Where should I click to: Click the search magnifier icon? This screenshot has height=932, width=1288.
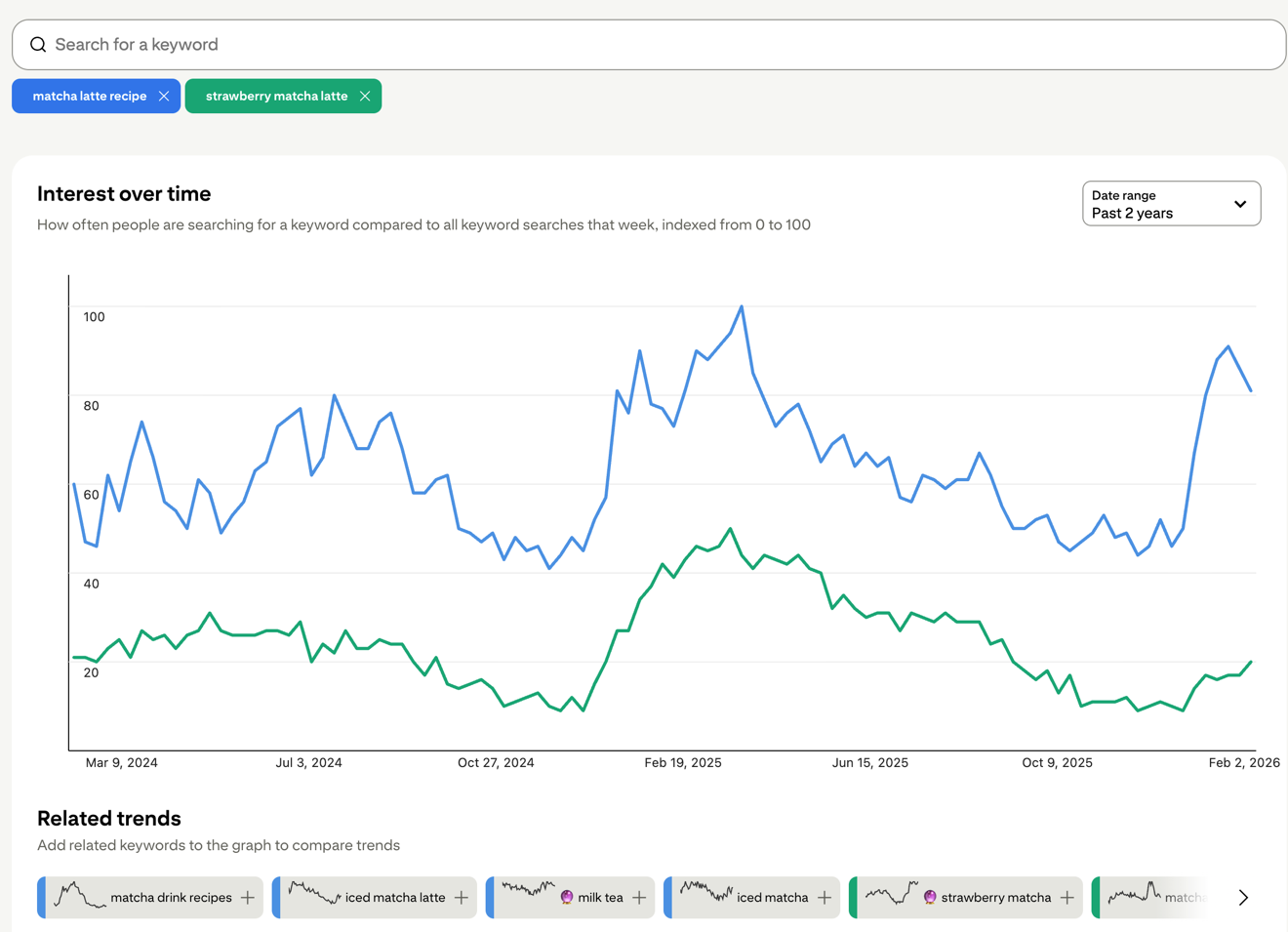click(38, 45)
